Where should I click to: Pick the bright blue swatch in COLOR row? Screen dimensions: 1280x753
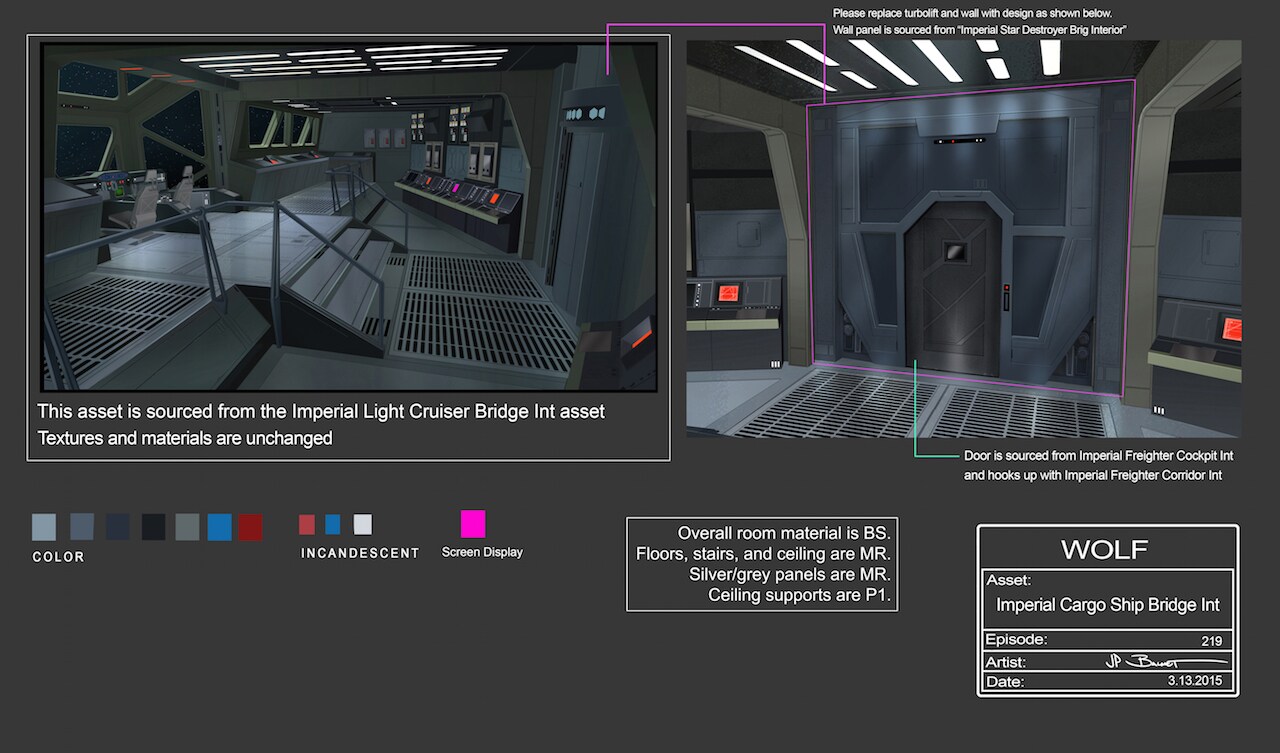point(220,527)
